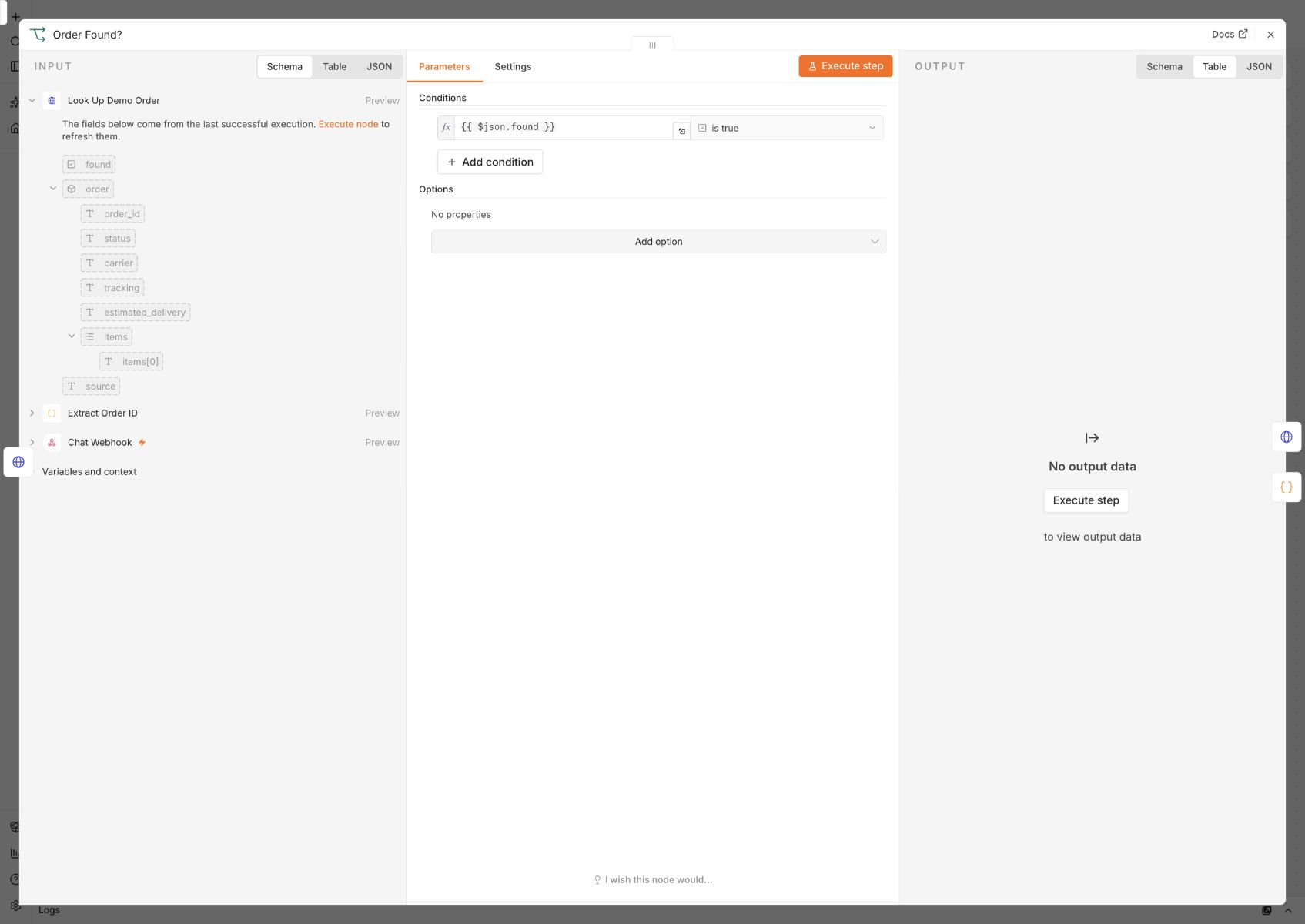The width and height of the screenshot is (1305, 924).
Task: Open the Add option dropdown
Action: click(x=658, y=242)
